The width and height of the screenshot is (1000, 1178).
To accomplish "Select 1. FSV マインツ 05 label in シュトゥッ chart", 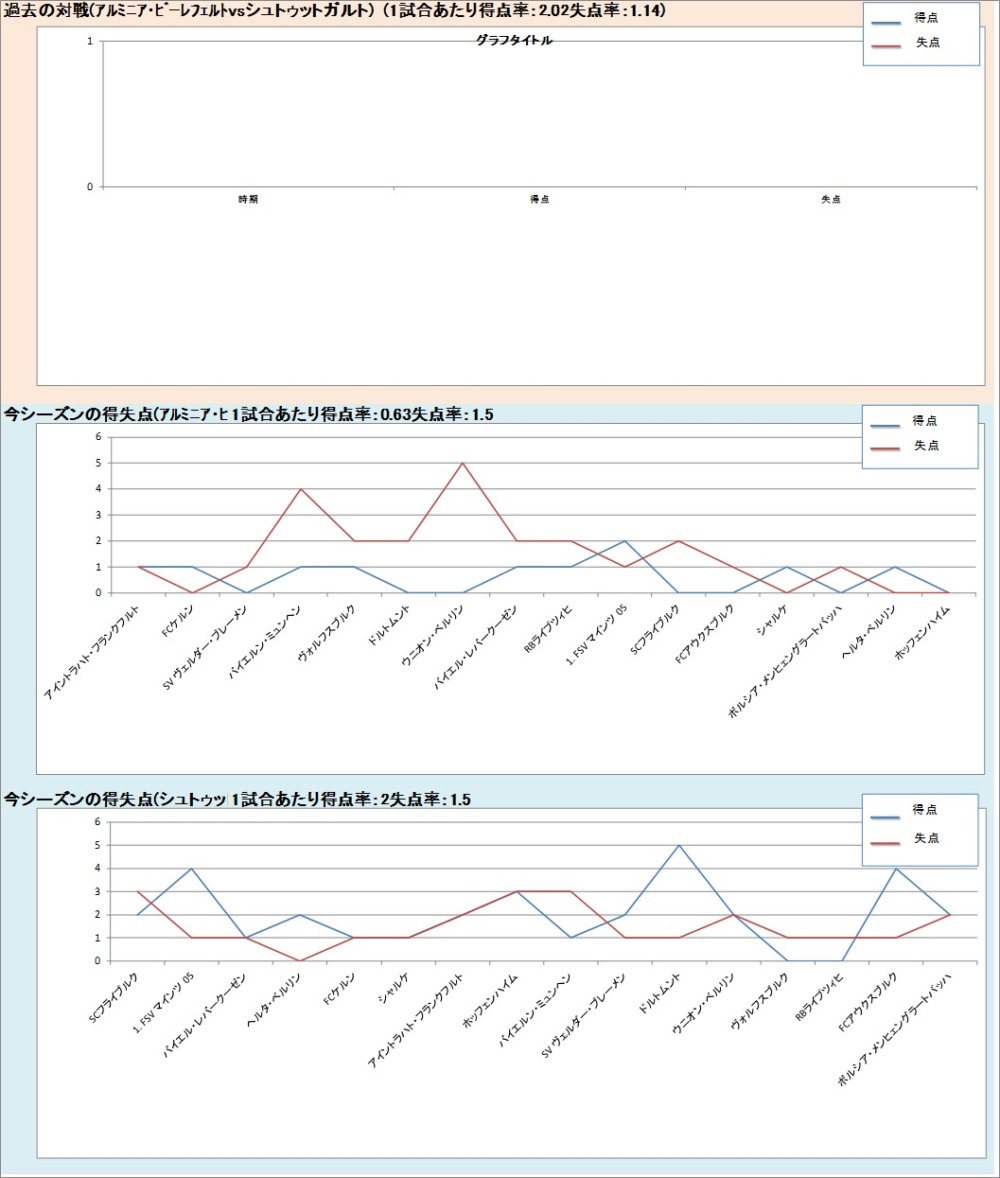I will click(x=163, y=1003).
